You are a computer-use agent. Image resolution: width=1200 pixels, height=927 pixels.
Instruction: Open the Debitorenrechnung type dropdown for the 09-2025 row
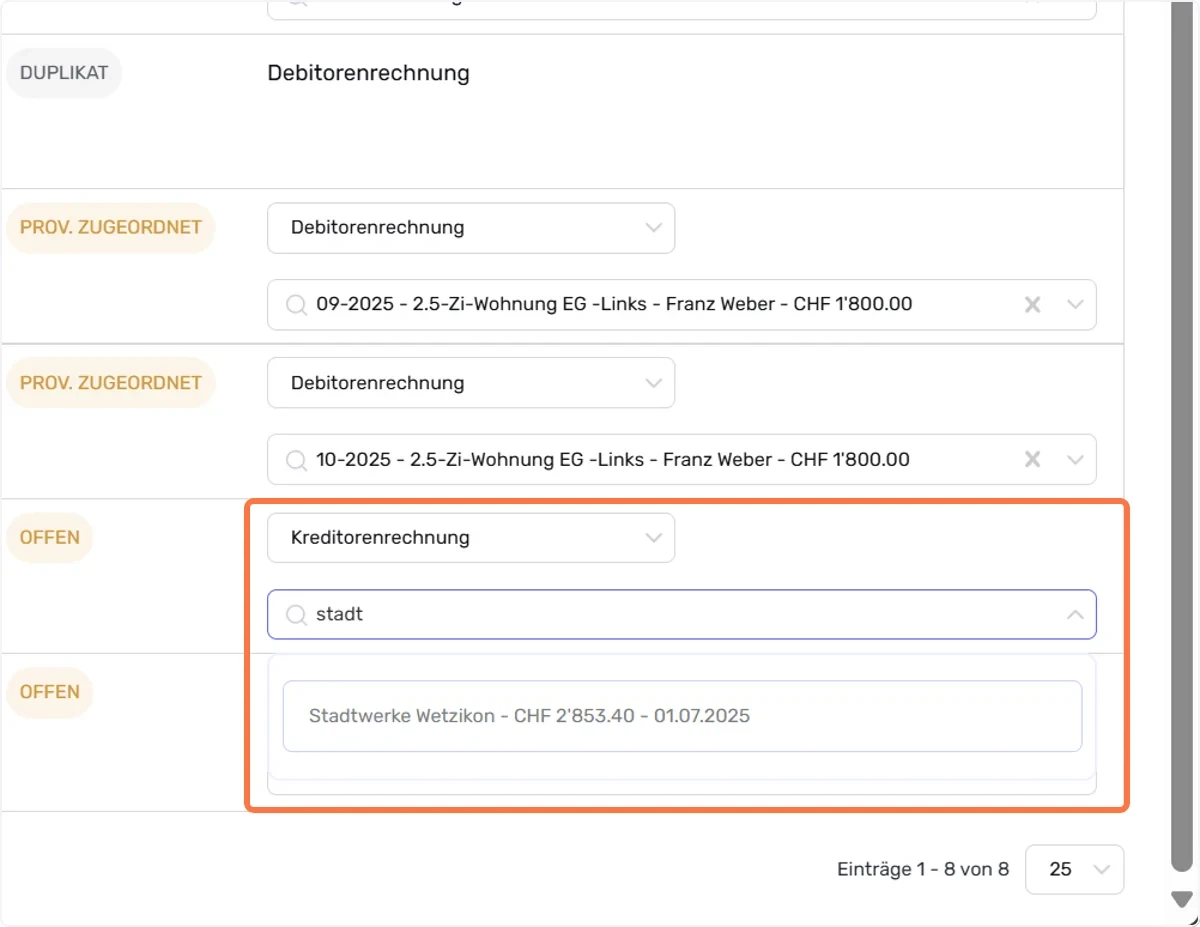point(471,228)
